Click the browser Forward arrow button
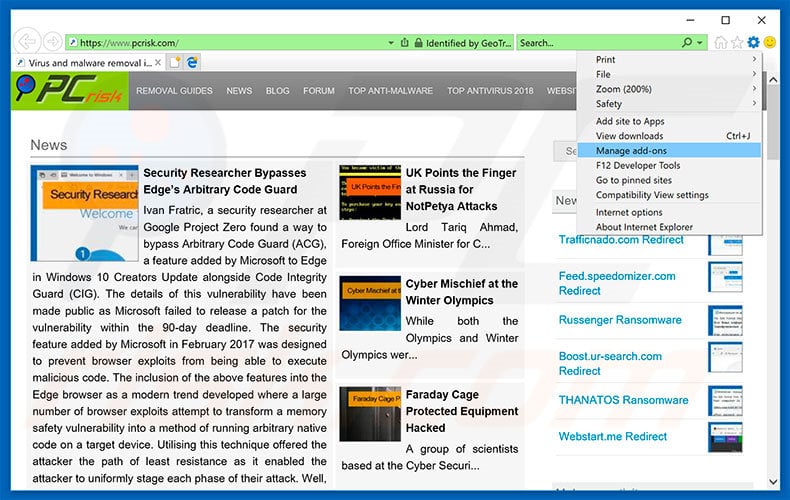Screen dimensions: 790x500 click(x=52, y=41)
